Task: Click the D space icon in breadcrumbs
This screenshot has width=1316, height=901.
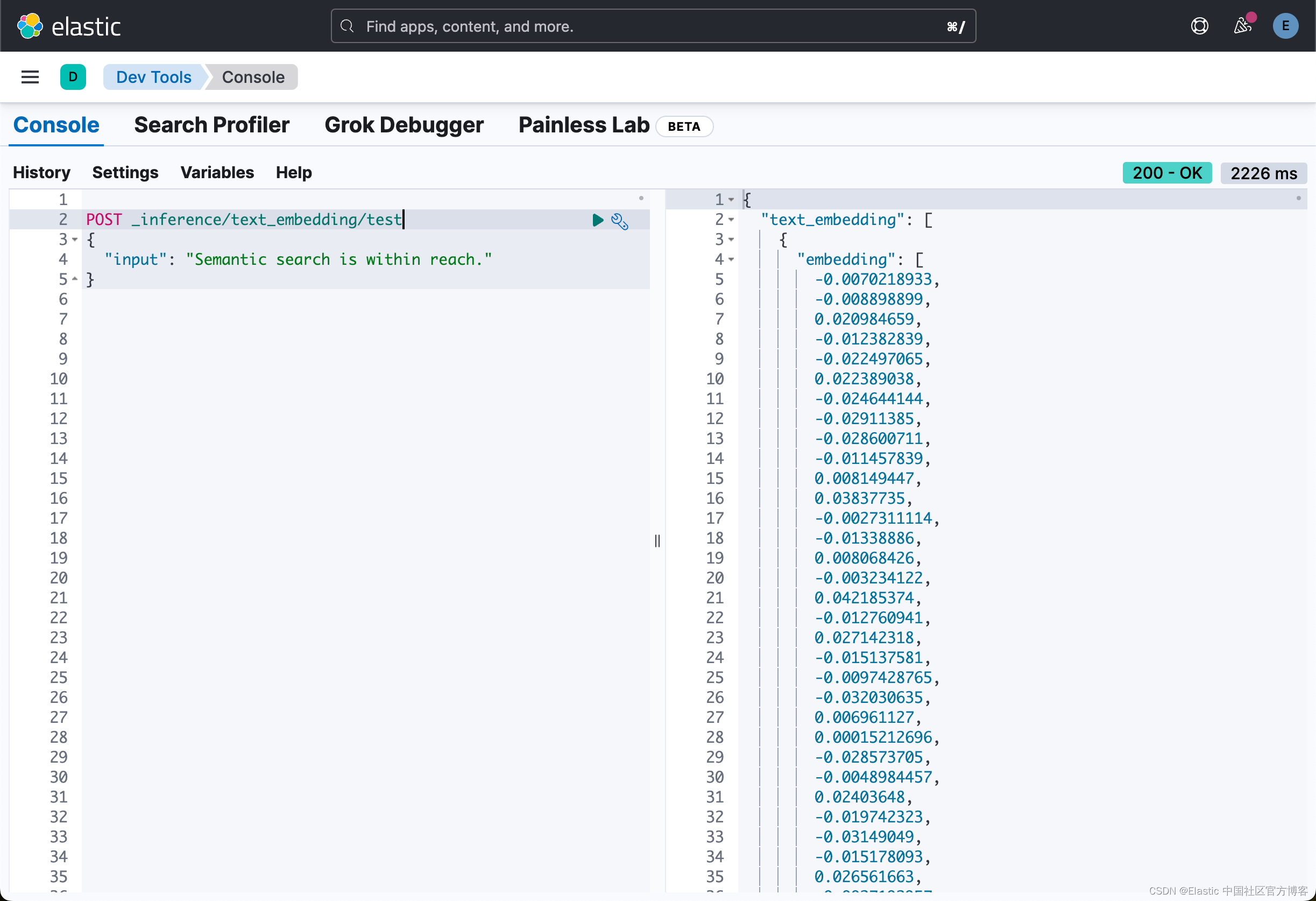Action: click(73, 77)
